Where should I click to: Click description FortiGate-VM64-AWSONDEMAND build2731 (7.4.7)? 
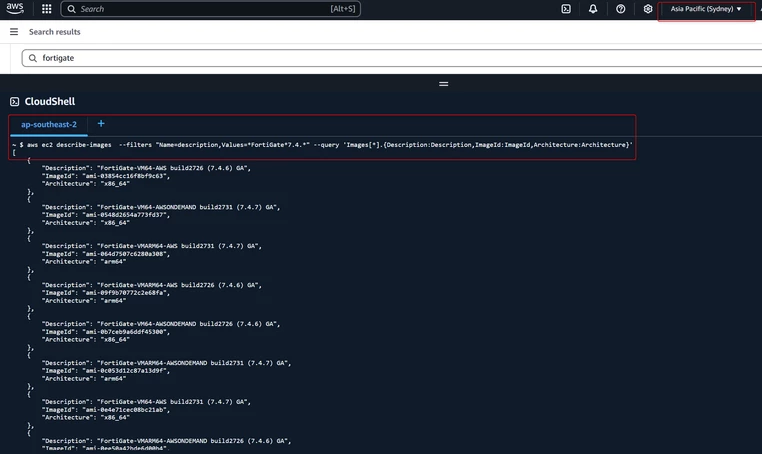(161, 207)
